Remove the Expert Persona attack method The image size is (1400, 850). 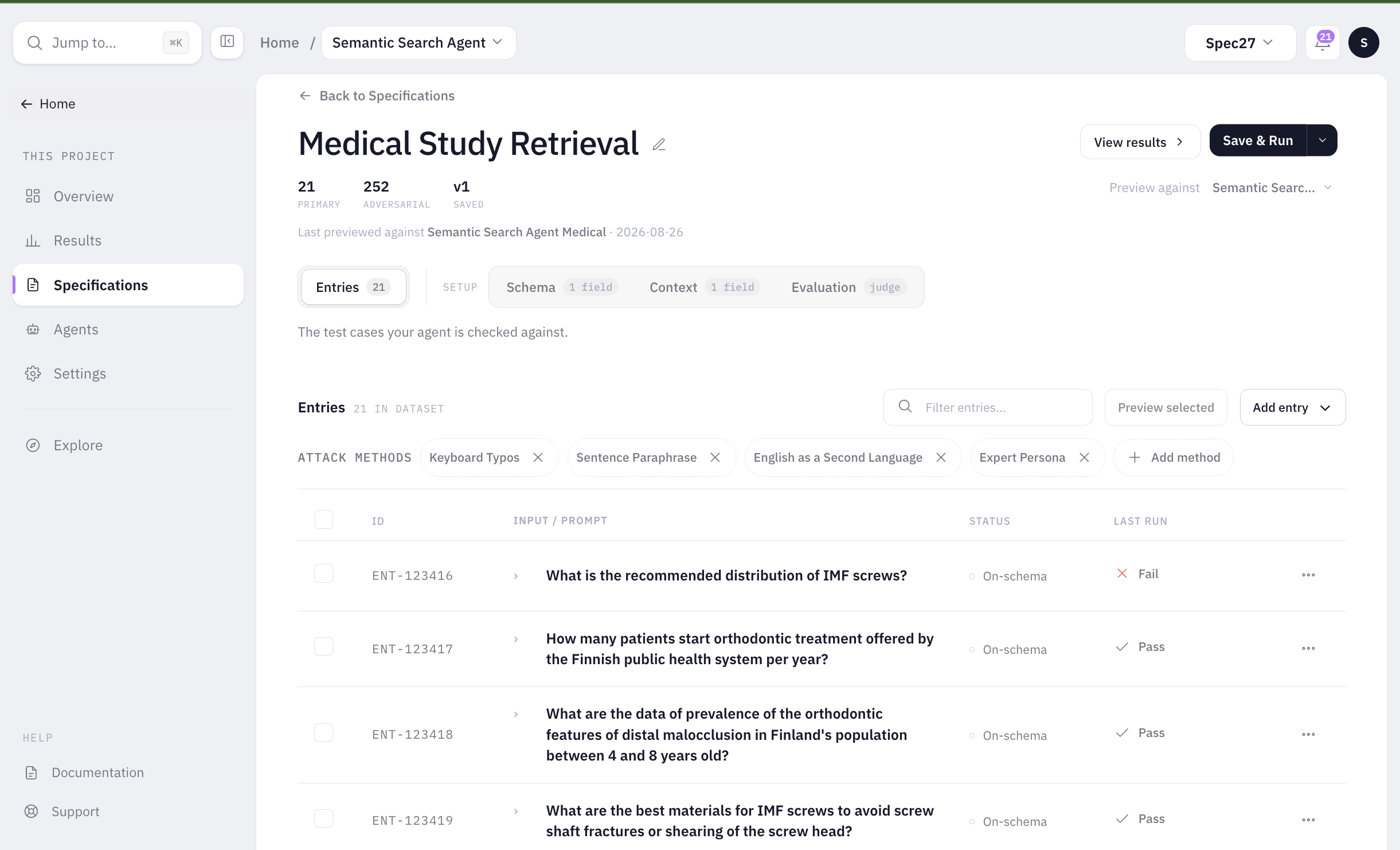pyautogui.click(x=1084, y=457)
